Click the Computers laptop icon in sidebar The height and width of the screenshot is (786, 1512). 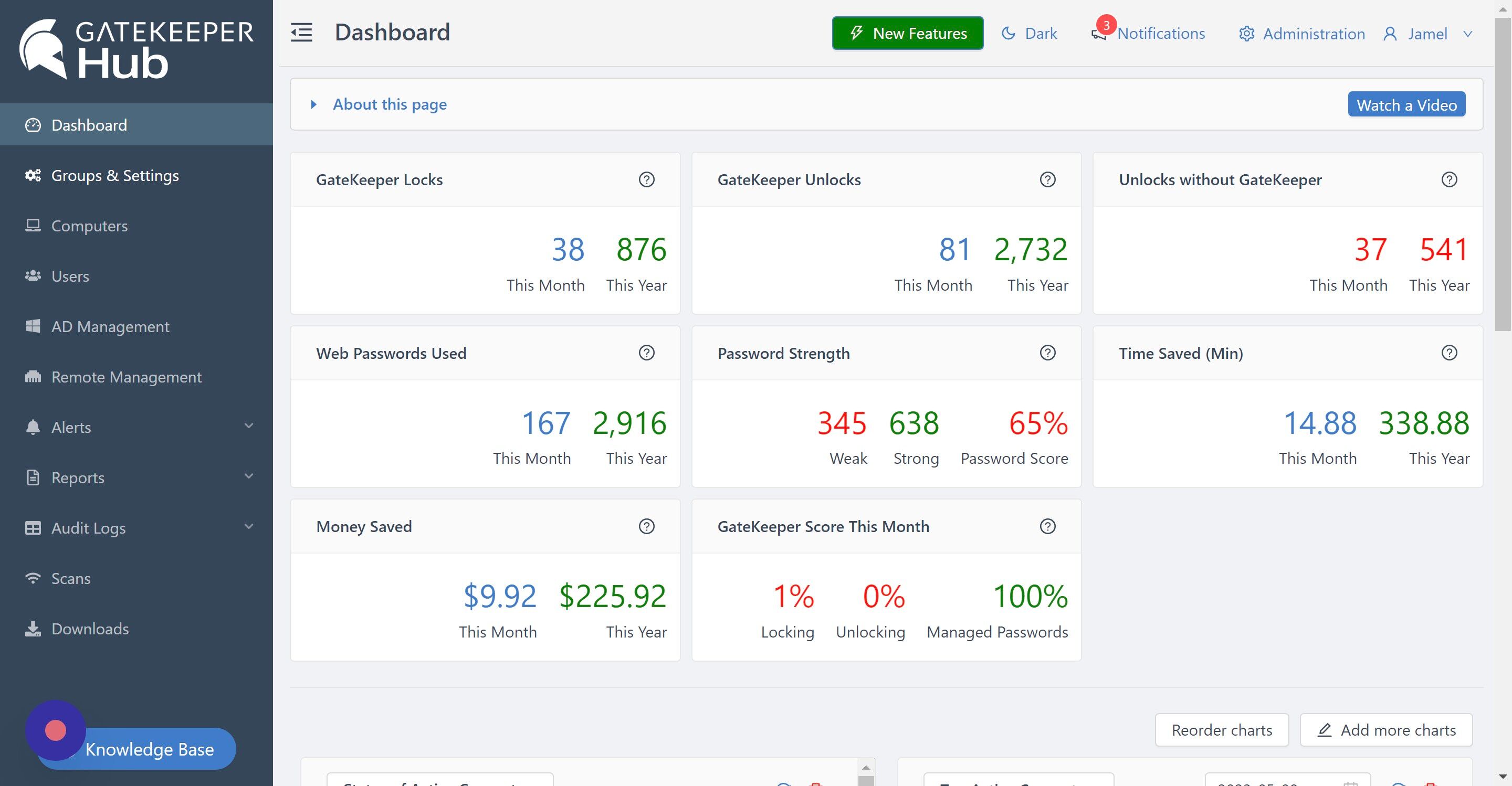coord(33,225)
